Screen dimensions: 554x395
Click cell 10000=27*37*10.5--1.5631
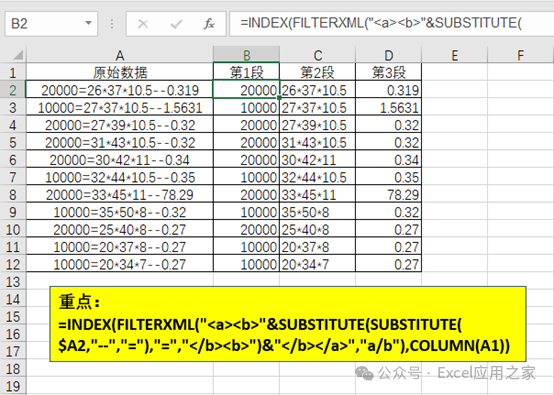120,107
